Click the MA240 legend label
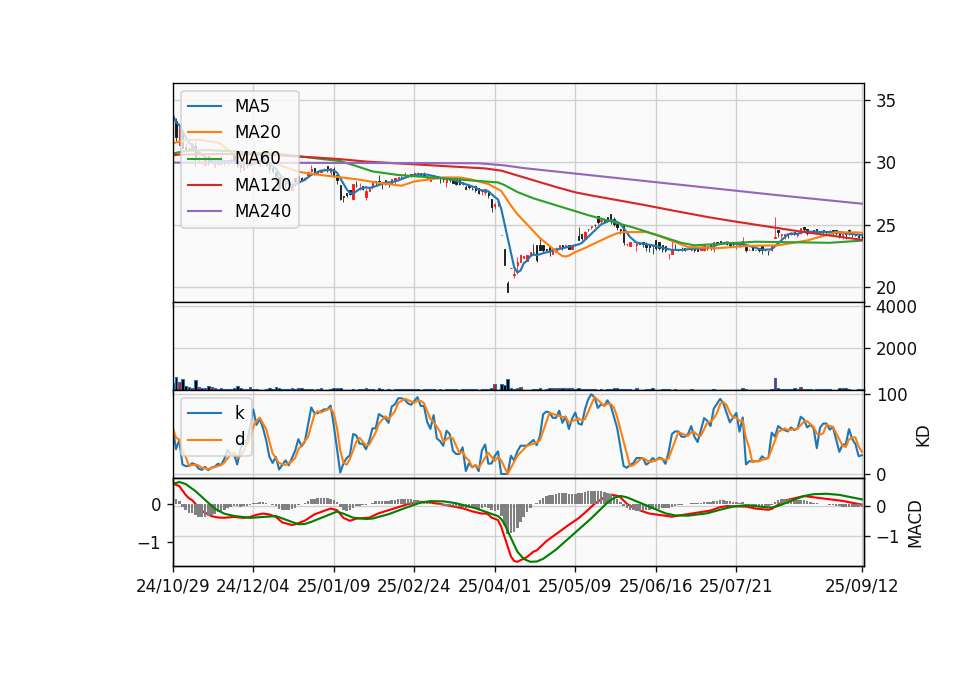The image size is (960, 690). pos(263,211)
